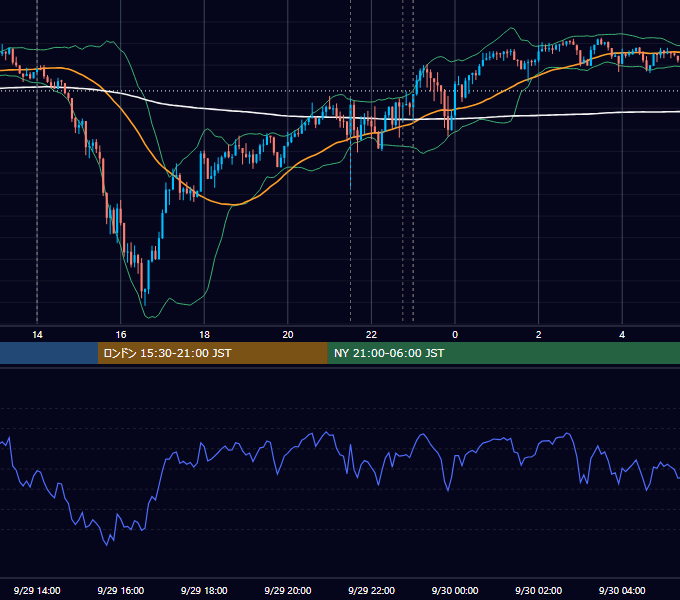Select the 9/29 22:00 time label

click(x=371, y=590)
